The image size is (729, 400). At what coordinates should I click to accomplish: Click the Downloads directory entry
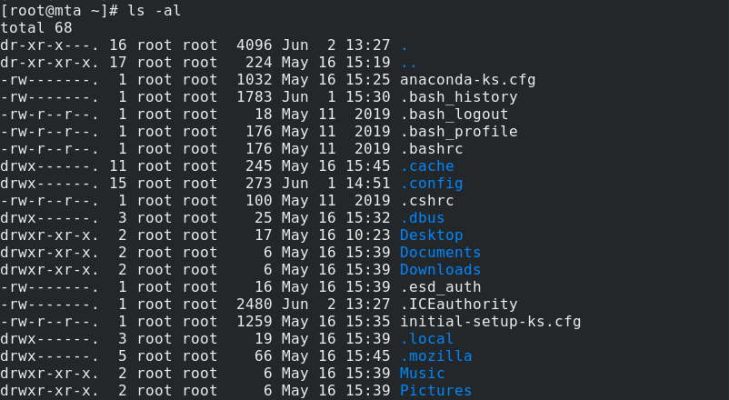click(440, 270)
